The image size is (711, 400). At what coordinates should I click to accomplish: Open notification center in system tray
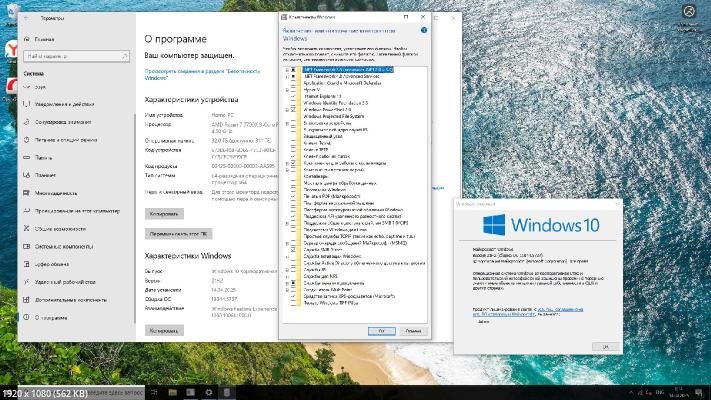tap(699, 392)
